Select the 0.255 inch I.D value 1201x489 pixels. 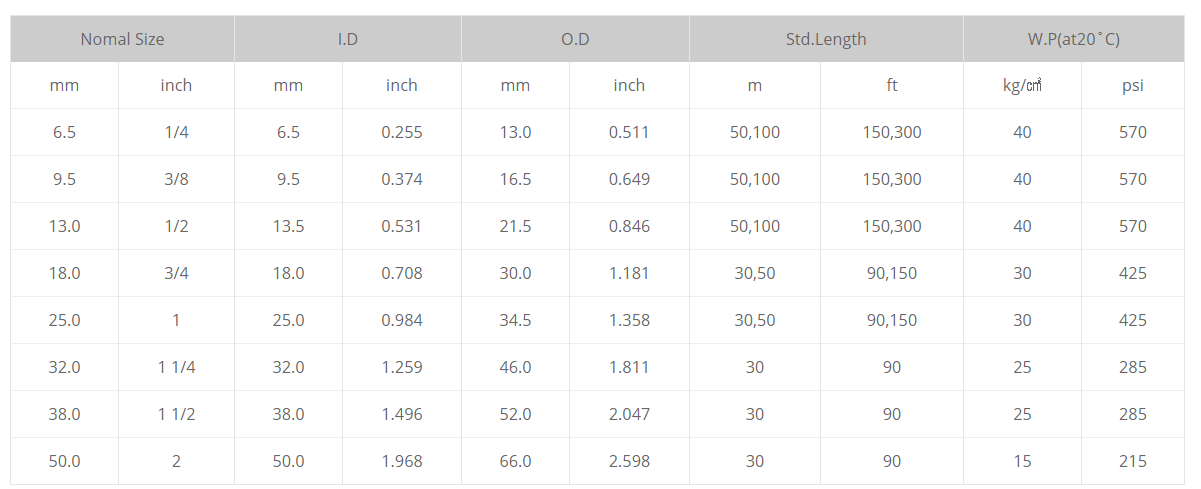[402, 133]
